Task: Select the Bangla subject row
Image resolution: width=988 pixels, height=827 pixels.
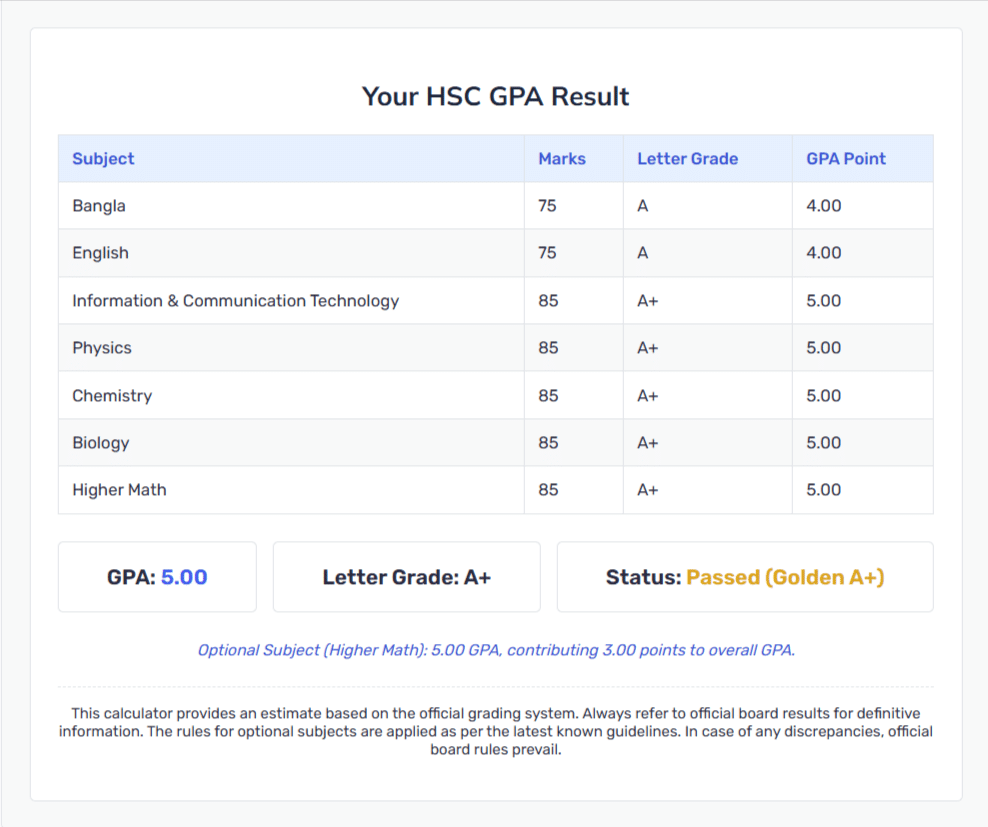Action: tap(496, 205)
